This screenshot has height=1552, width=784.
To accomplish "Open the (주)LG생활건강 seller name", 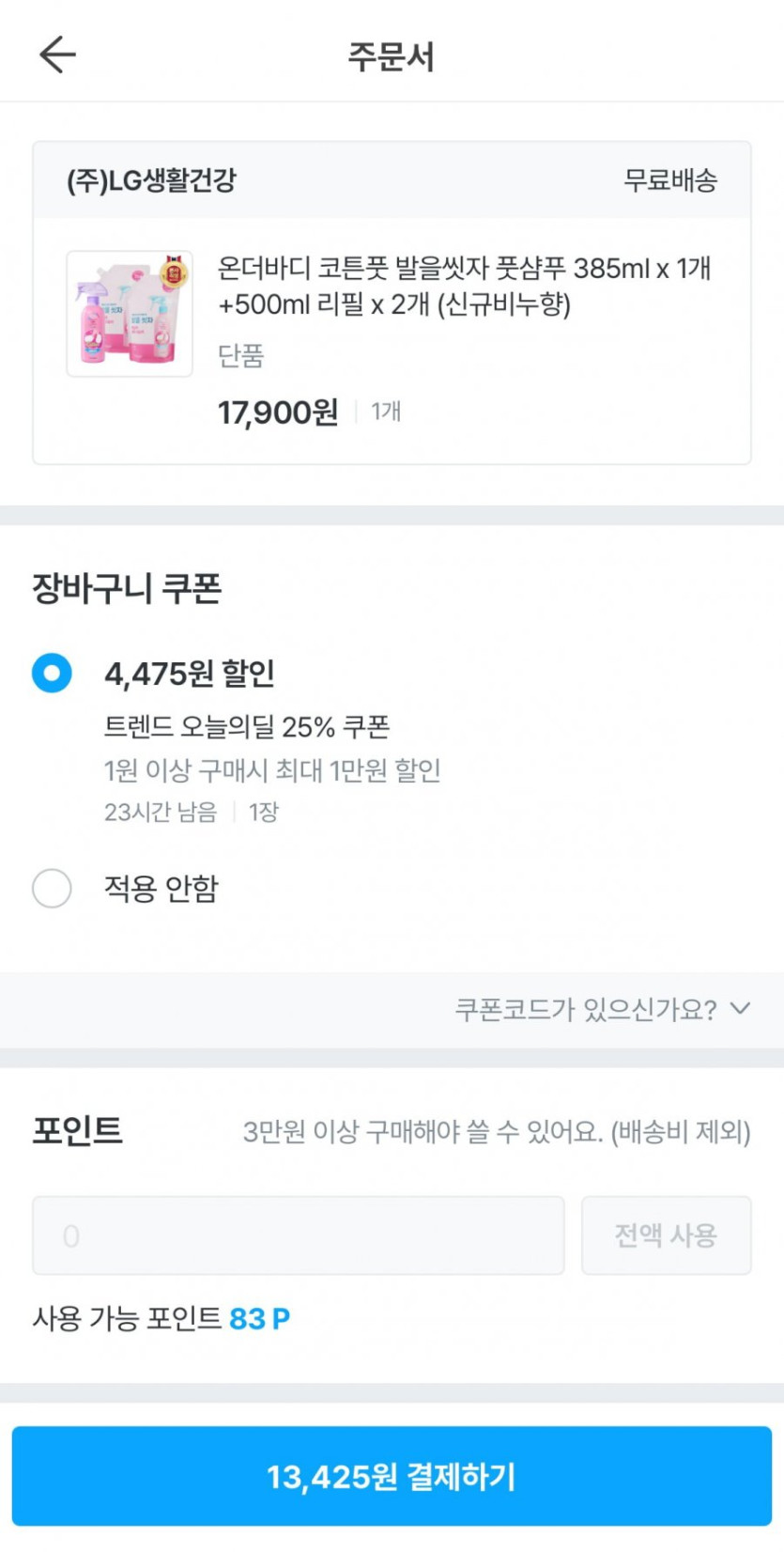I will [x=151, y=180].
